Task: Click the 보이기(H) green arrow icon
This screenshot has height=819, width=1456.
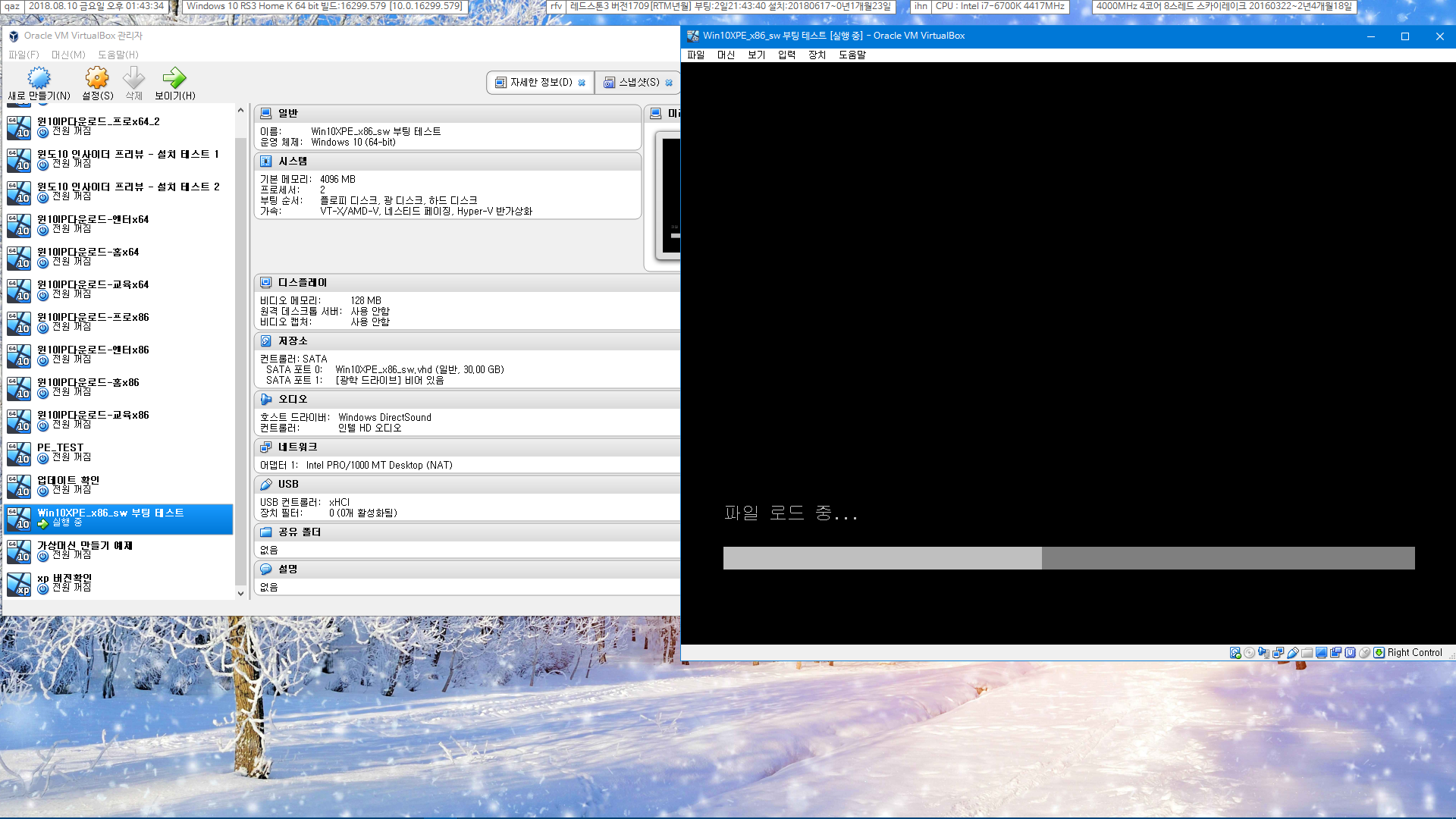Action: pyautogui.click(x=174, y=77)
